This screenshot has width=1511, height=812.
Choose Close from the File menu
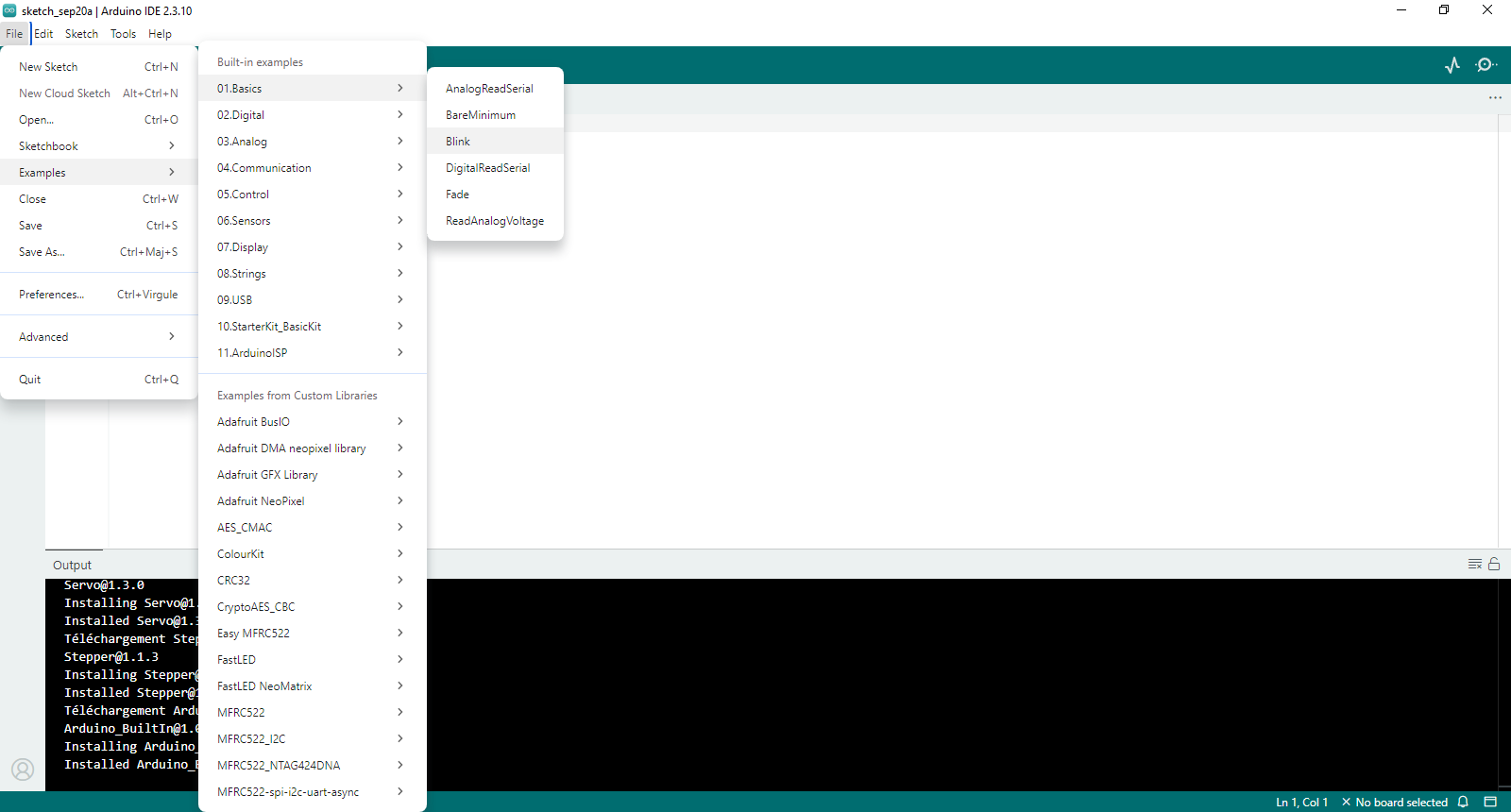(98, 199)
